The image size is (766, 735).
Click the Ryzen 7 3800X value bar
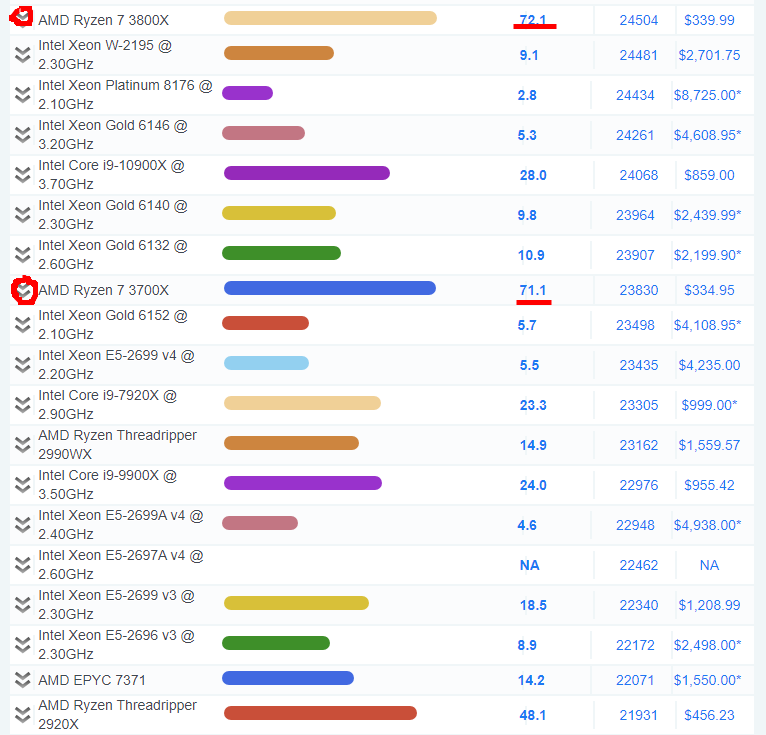[x=330, y=18]
